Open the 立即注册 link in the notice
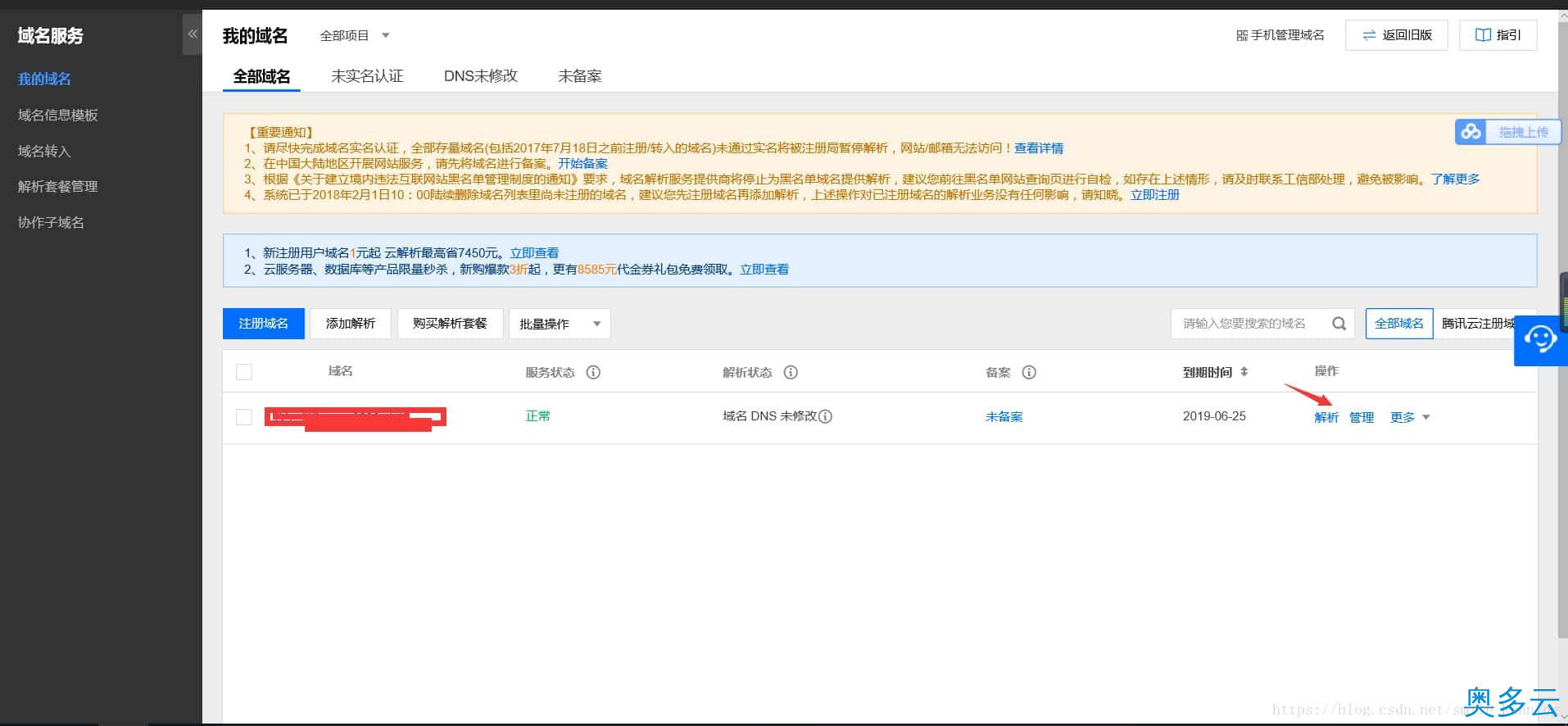Viewport: 1568px width, 726px height. (1155, 195)
